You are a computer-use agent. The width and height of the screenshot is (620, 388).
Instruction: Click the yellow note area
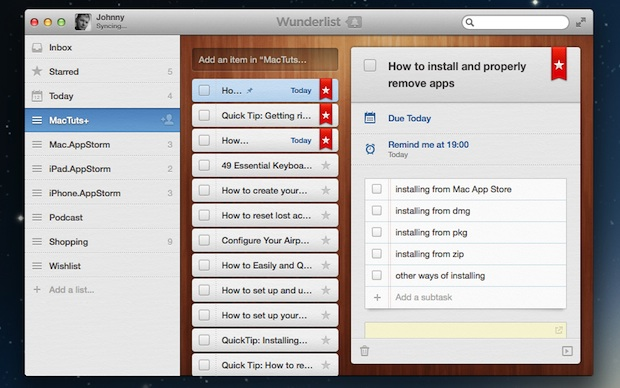465,331
